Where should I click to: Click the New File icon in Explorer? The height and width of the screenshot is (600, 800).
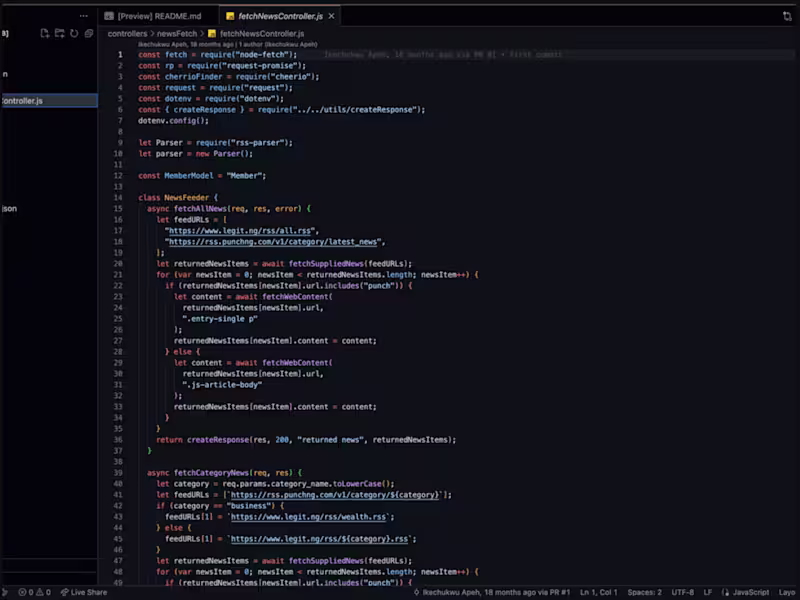tap(45, 34)
